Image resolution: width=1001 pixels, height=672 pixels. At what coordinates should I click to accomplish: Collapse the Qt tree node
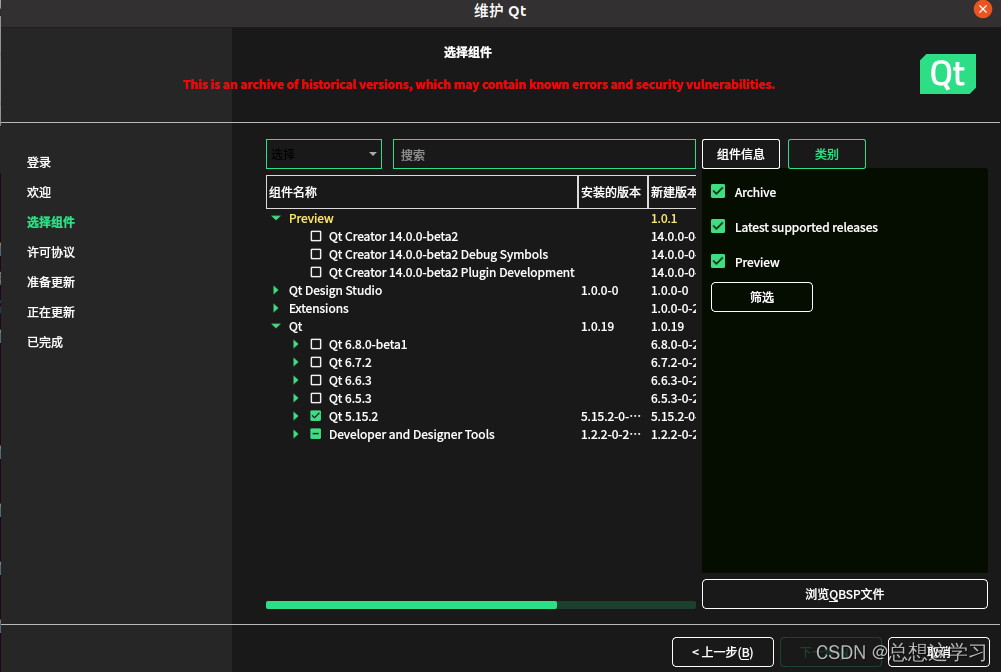(x=276, y=326)
